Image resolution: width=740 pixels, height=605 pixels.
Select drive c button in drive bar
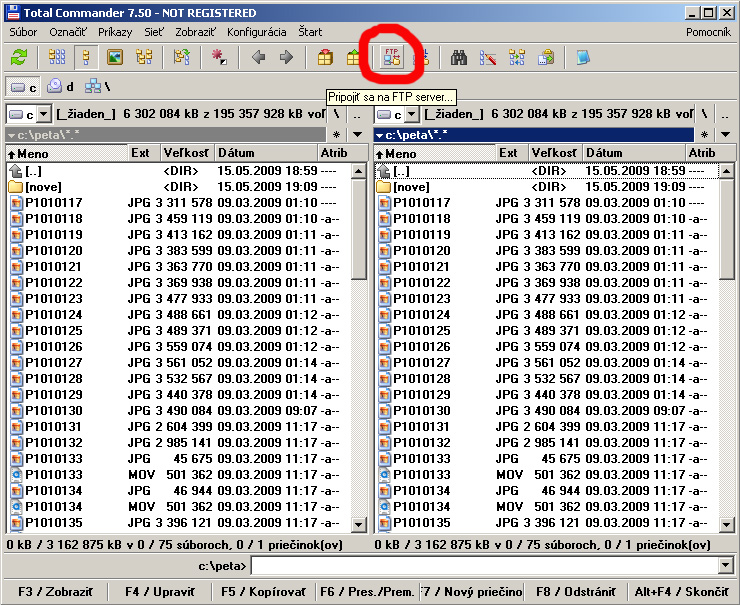click(24, 87)
